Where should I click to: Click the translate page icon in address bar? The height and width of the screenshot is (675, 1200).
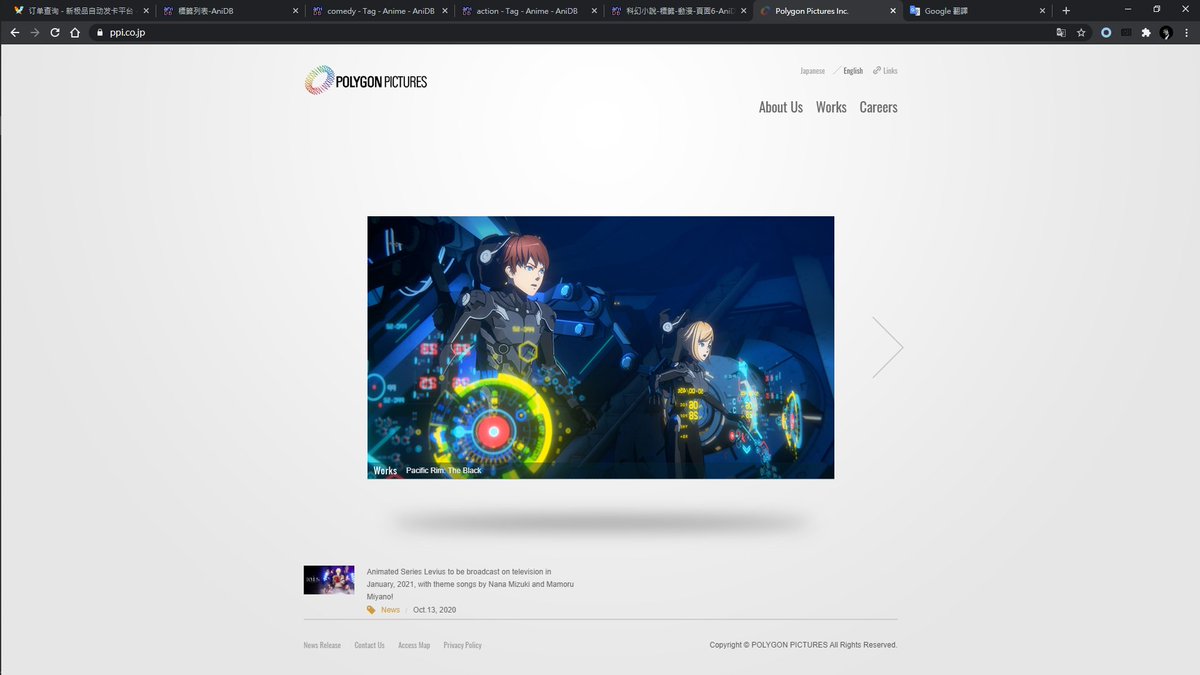1061,32
